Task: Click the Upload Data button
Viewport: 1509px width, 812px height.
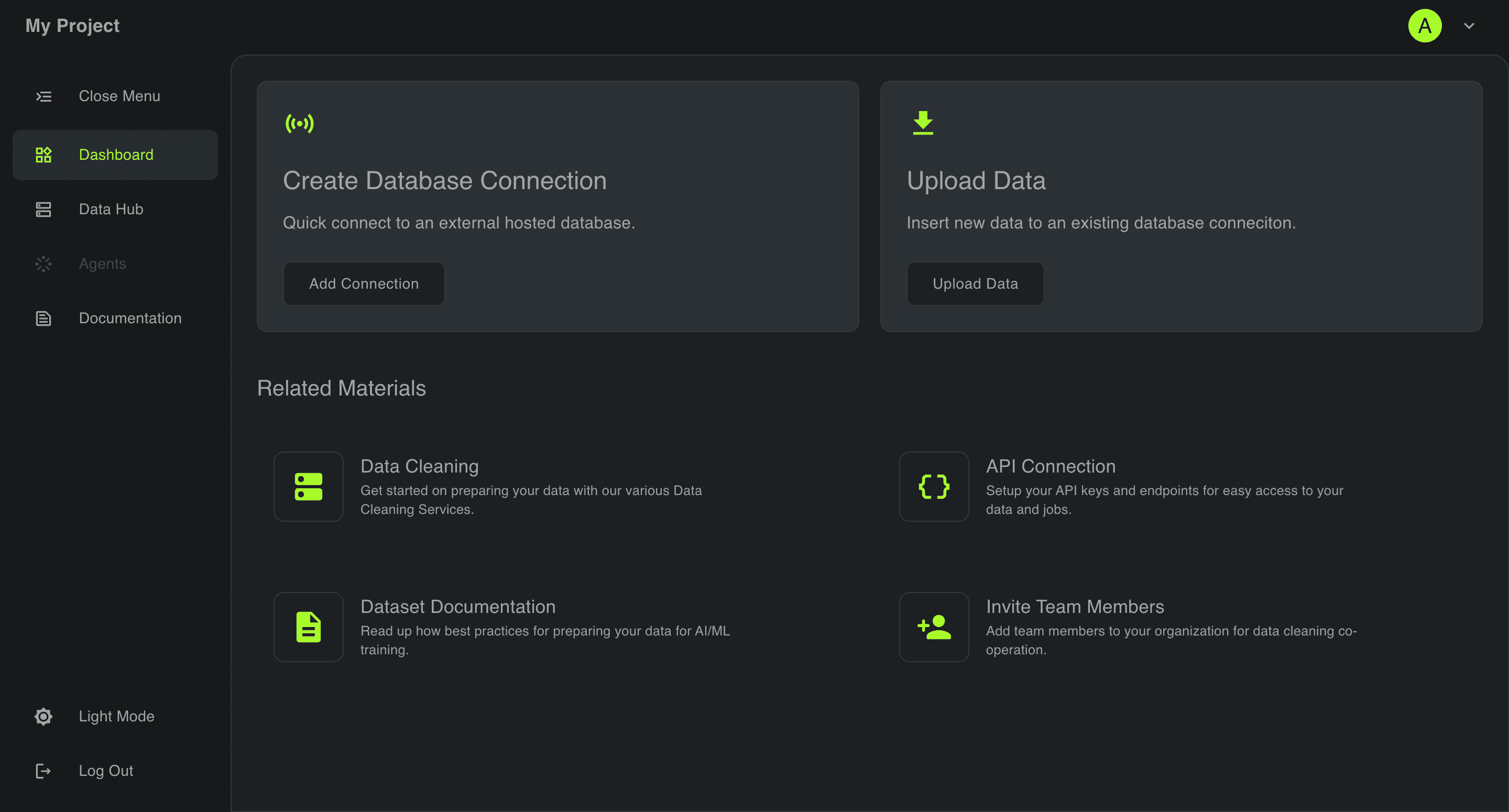Action: (975, 283)
